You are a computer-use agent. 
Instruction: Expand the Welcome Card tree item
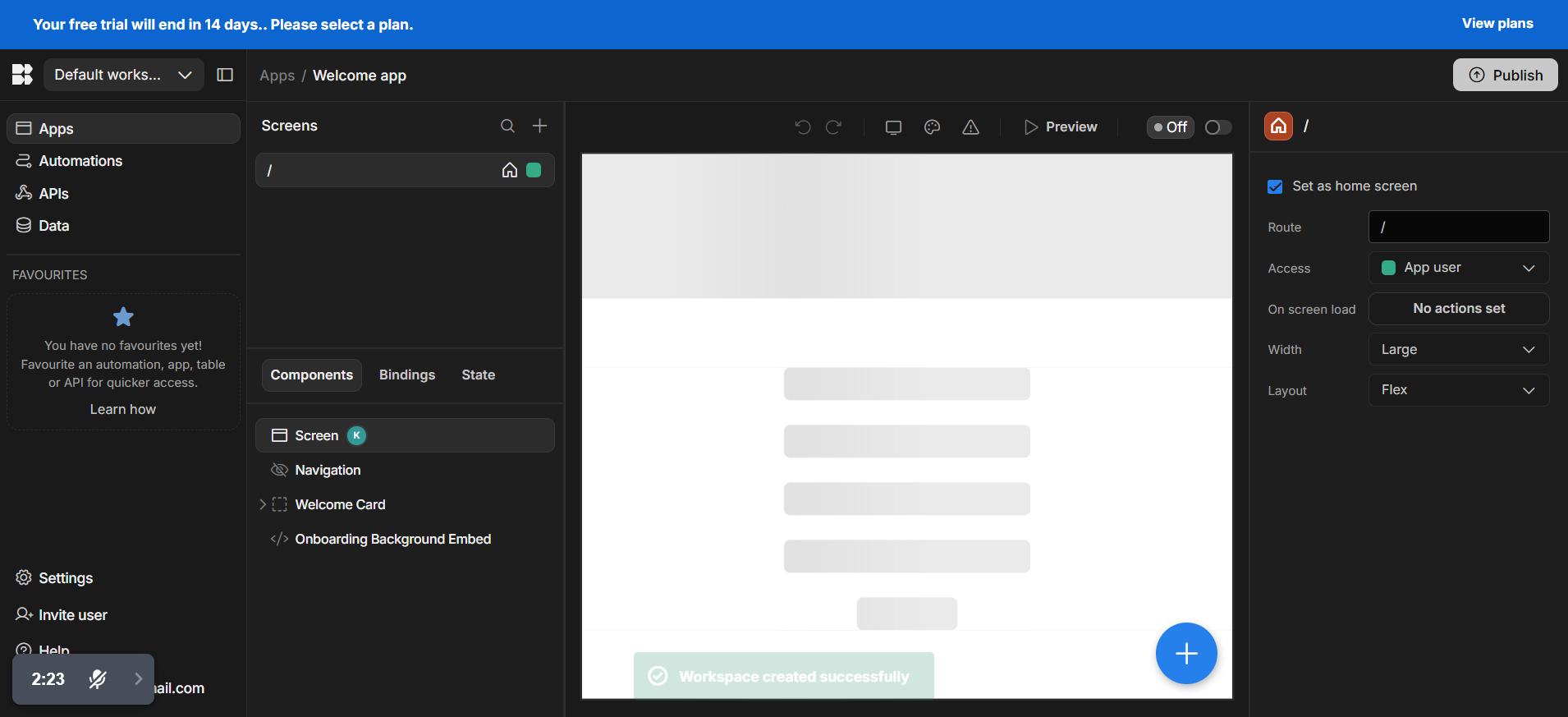click(263, 504)
